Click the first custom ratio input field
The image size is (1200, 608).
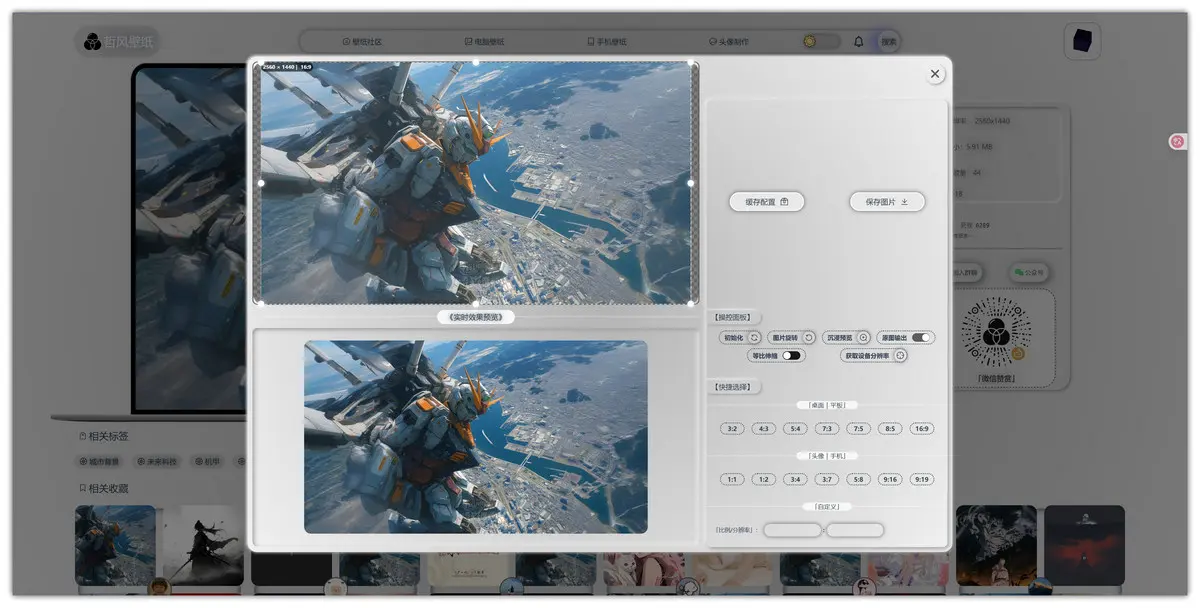tap(792, 530)
